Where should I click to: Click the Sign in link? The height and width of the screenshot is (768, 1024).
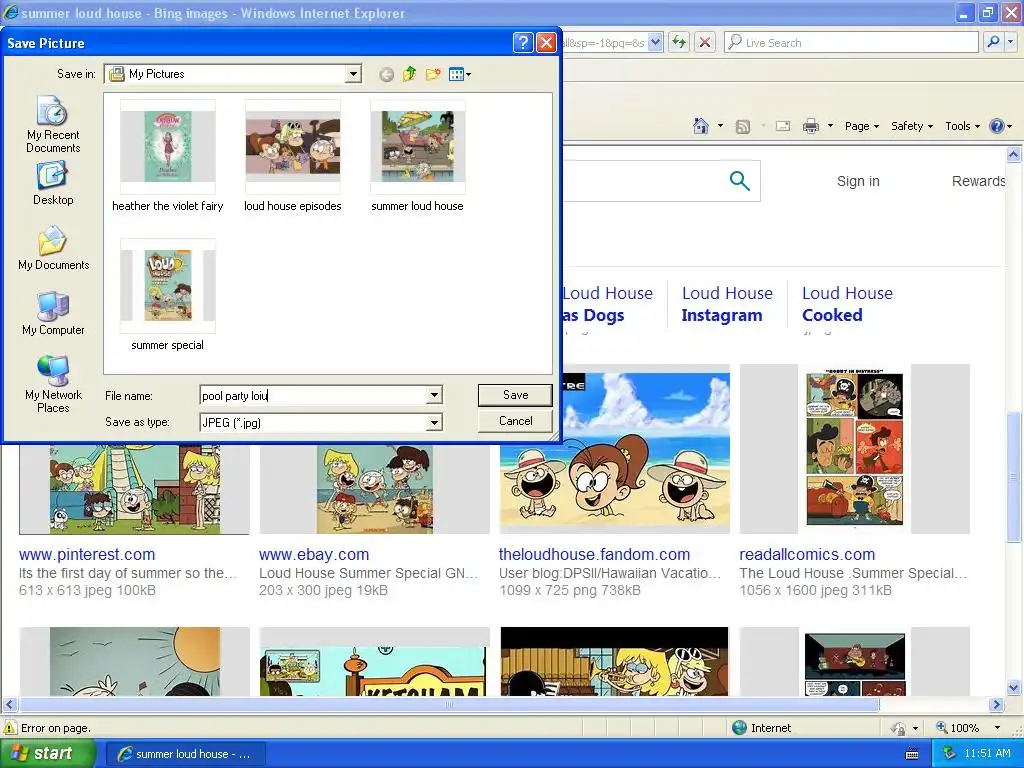click(x=858, y=181)
